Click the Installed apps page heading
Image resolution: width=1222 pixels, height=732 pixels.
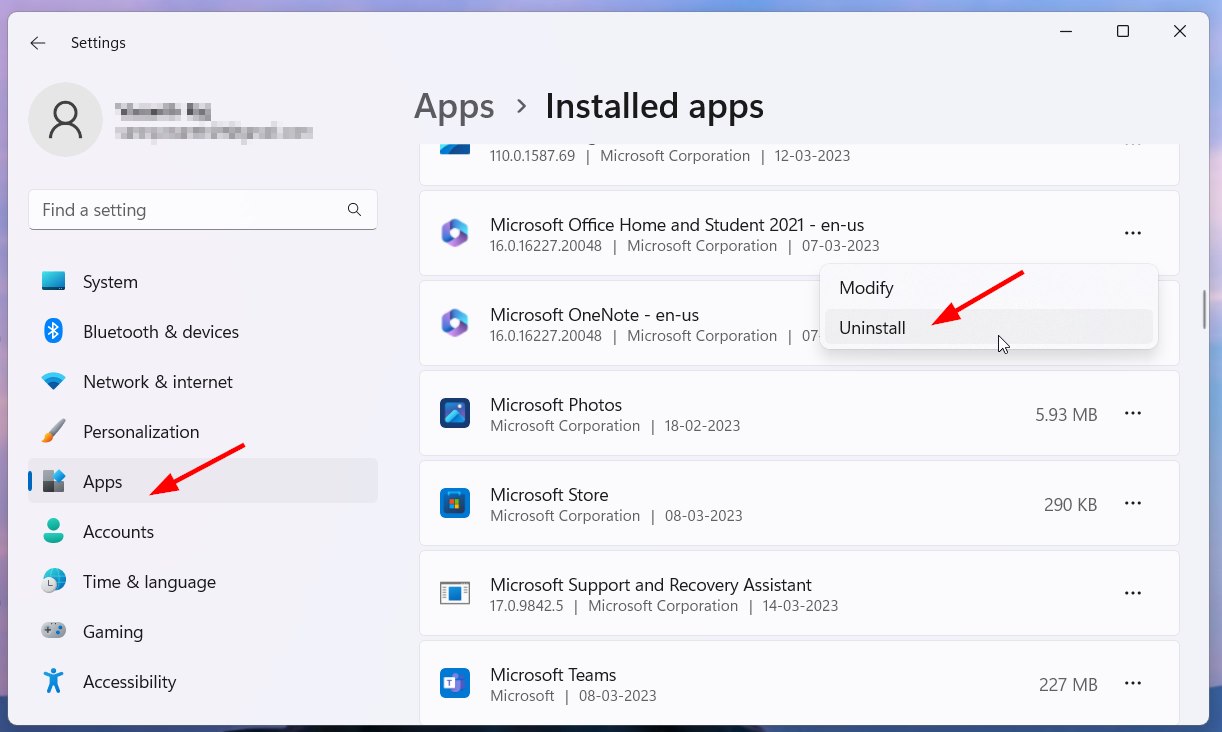[654, 107]
